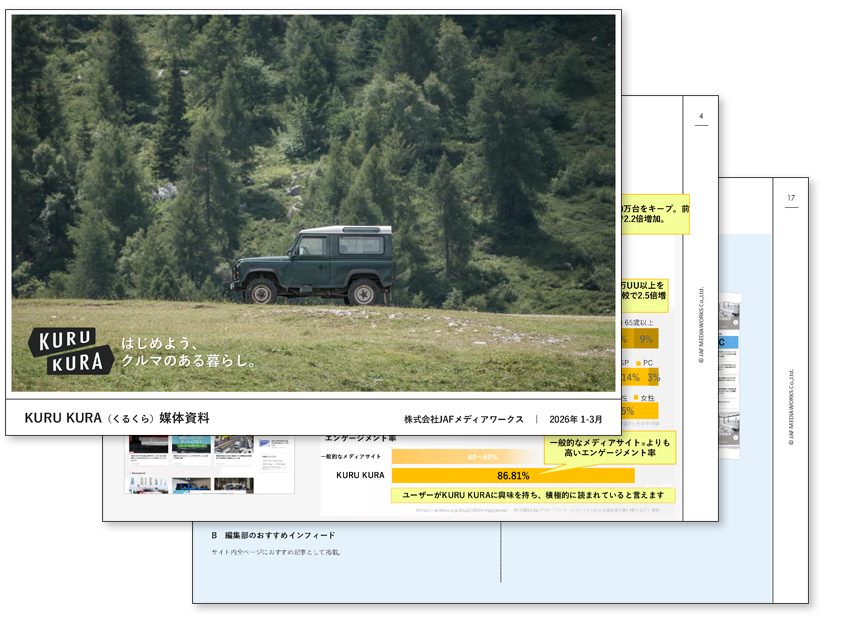
Task: Click the 一般的なメディアサイト chart label
Action: 353,457
